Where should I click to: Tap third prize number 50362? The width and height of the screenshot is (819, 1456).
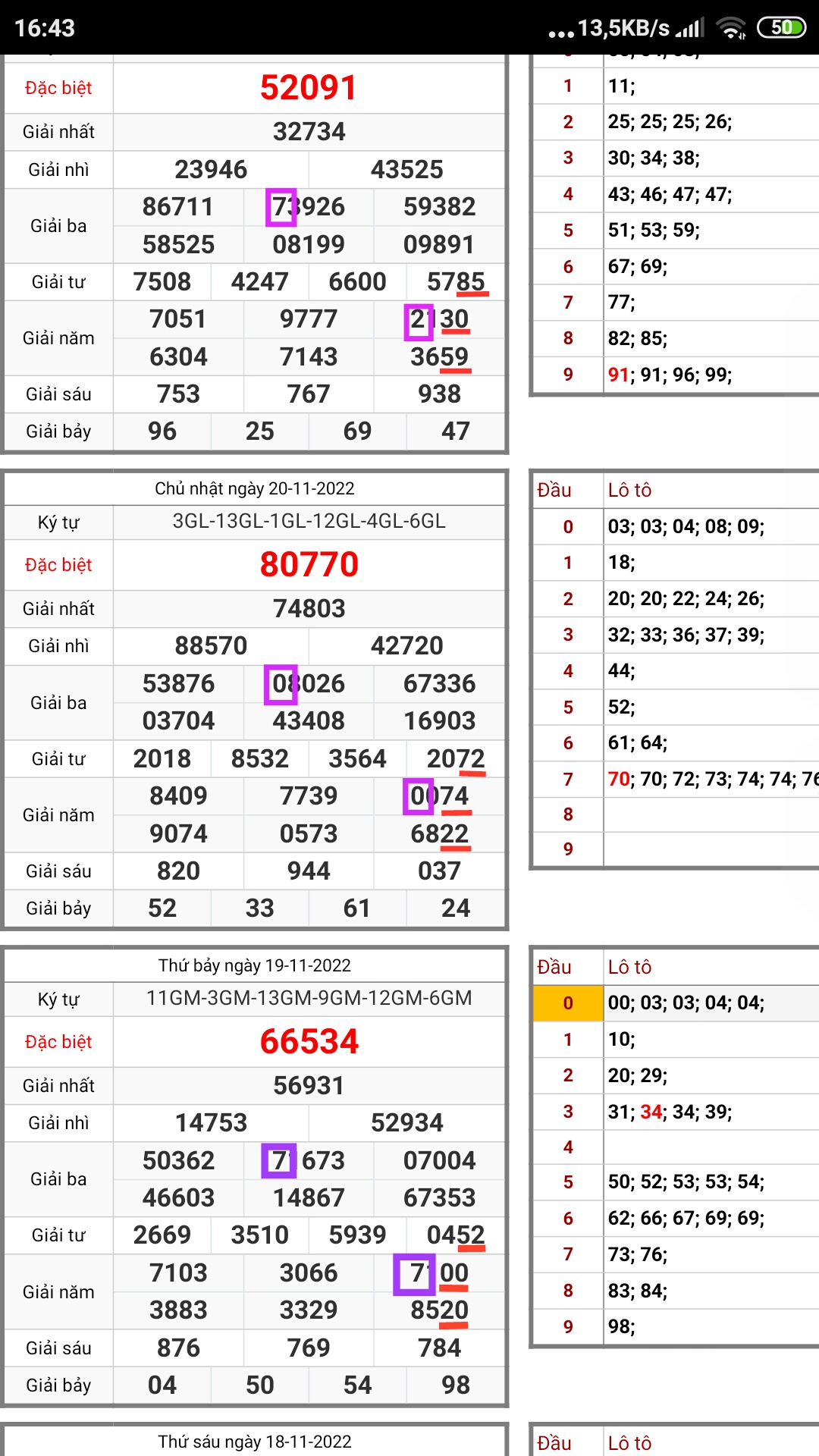(178, 1161)
